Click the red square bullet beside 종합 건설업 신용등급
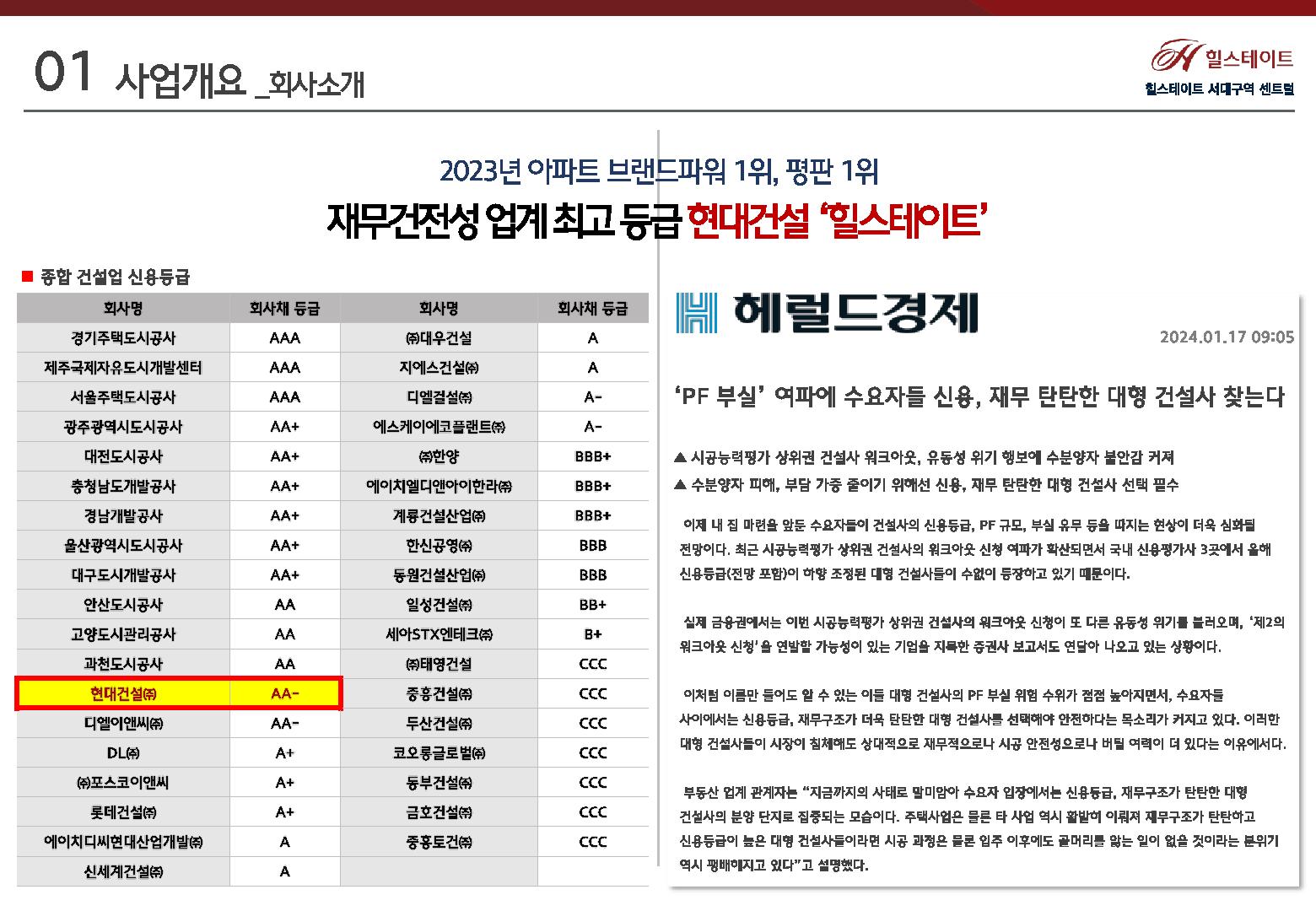Viewport: 1316px width, 911px height. [x=27, y=276]
